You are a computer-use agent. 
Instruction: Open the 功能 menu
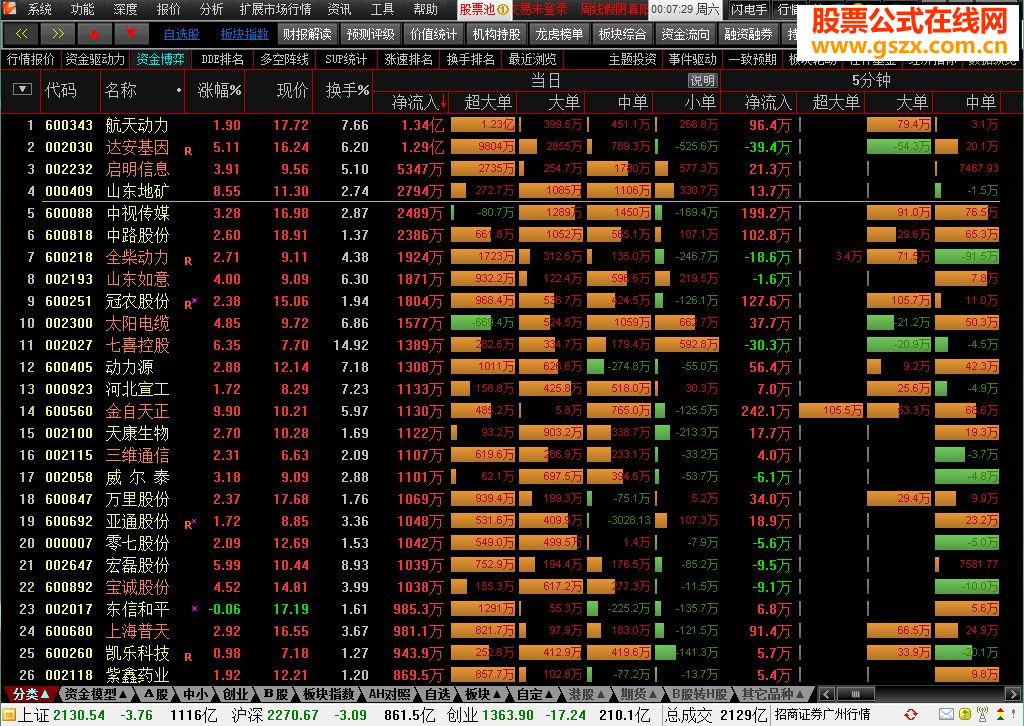pyautogui.click(x=82, y=9)
